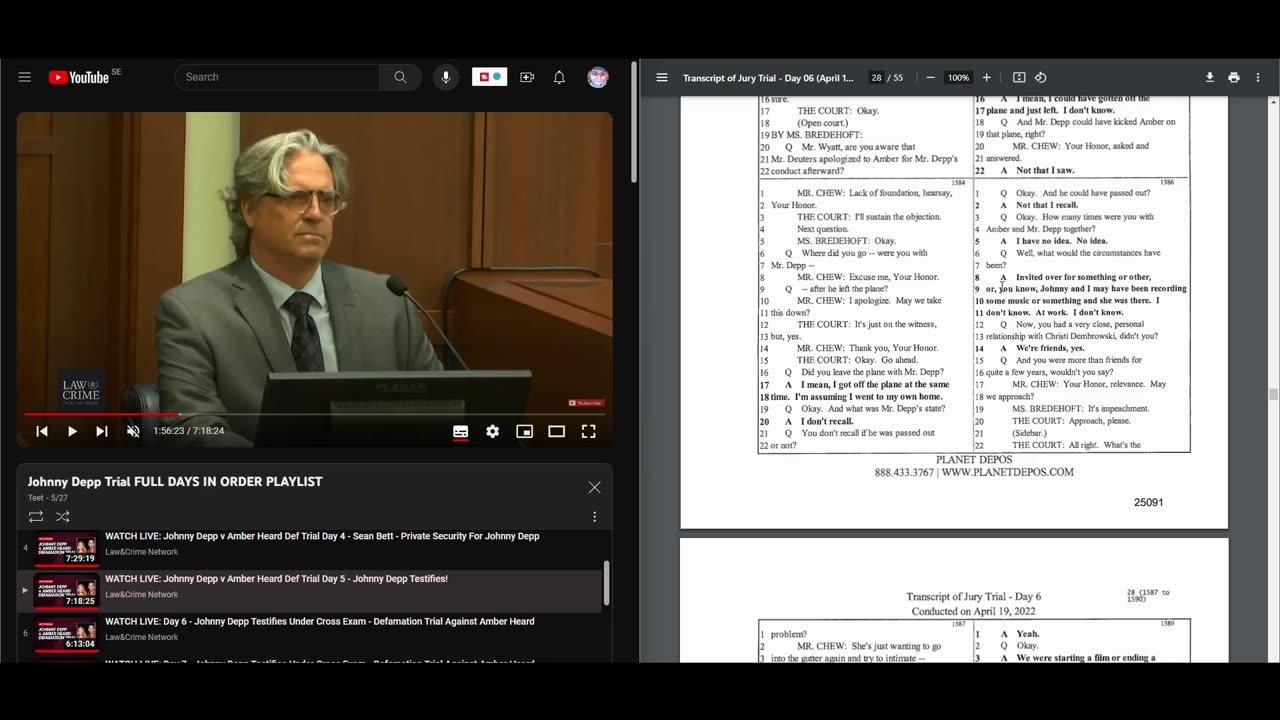
Task: Click the Teet - 5/27 playlist subtitle
Action: (48, 498)
